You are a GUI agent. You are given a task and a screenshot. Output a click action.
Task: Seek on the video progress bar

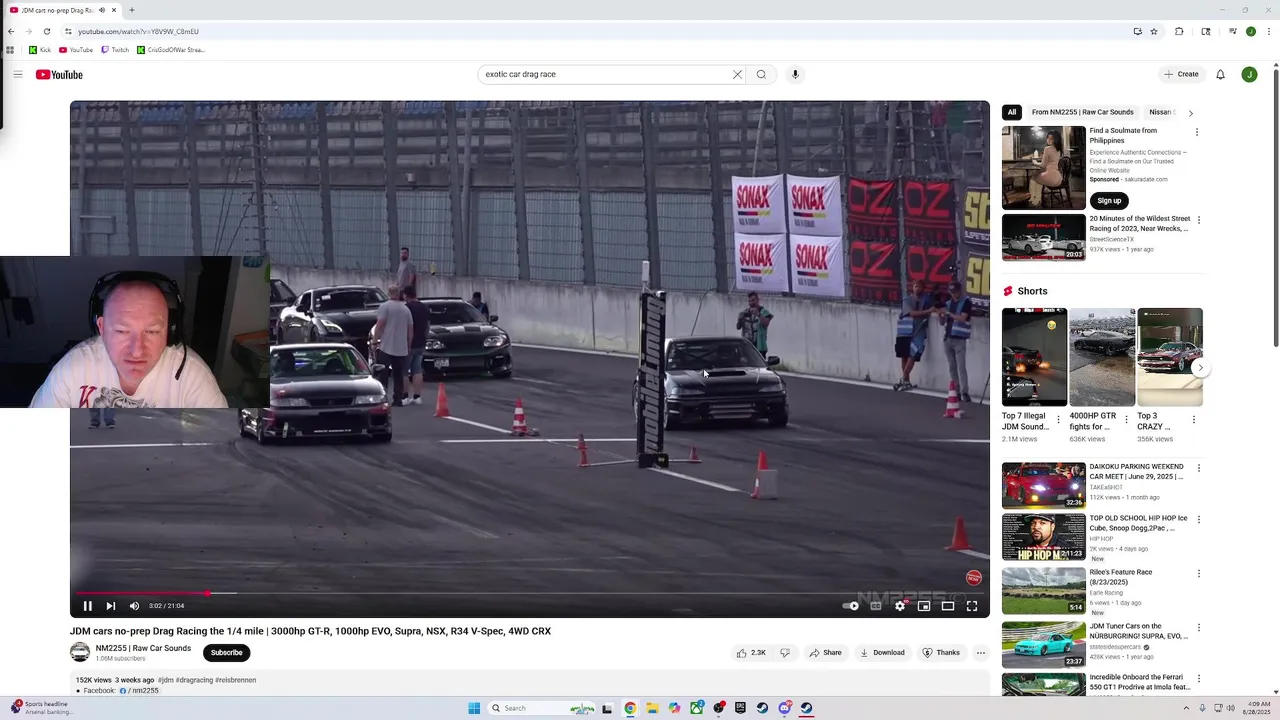(x=530, y=593)
